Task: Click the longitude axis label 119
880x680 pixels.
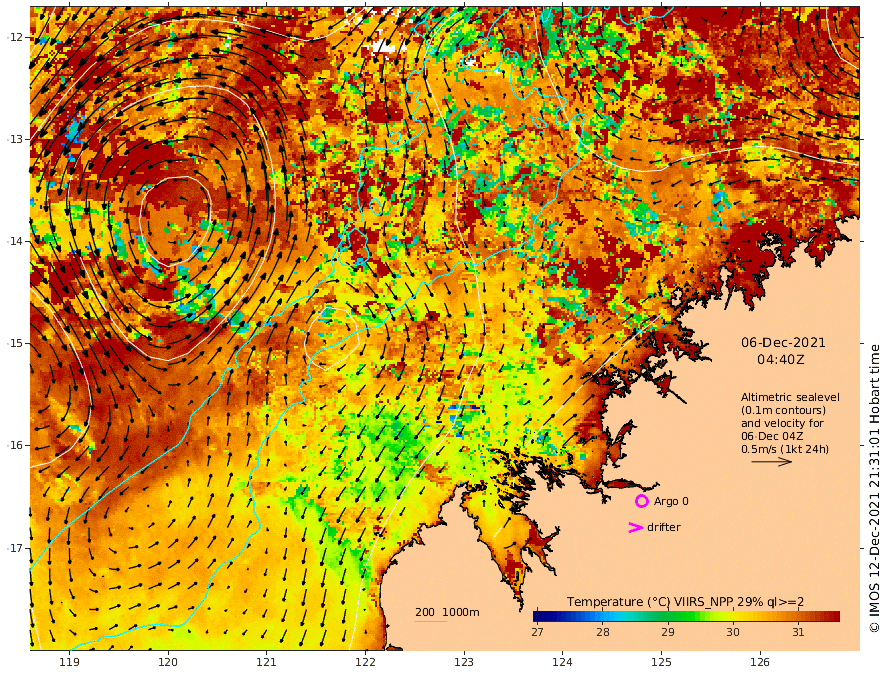Action: 69,663
